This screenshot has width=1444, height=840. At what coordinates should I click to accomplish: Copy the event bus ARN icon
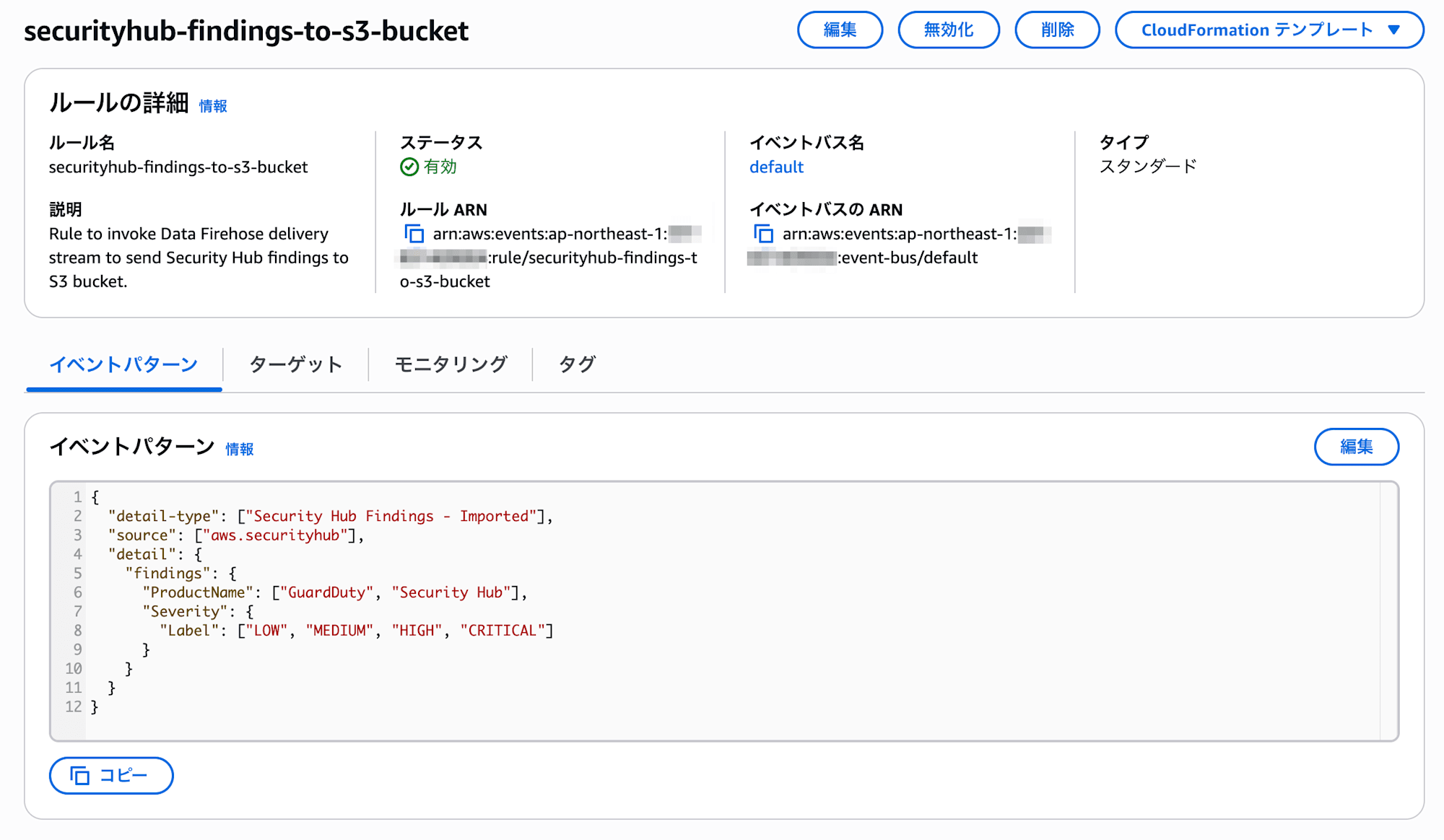(x=764, y=234)
